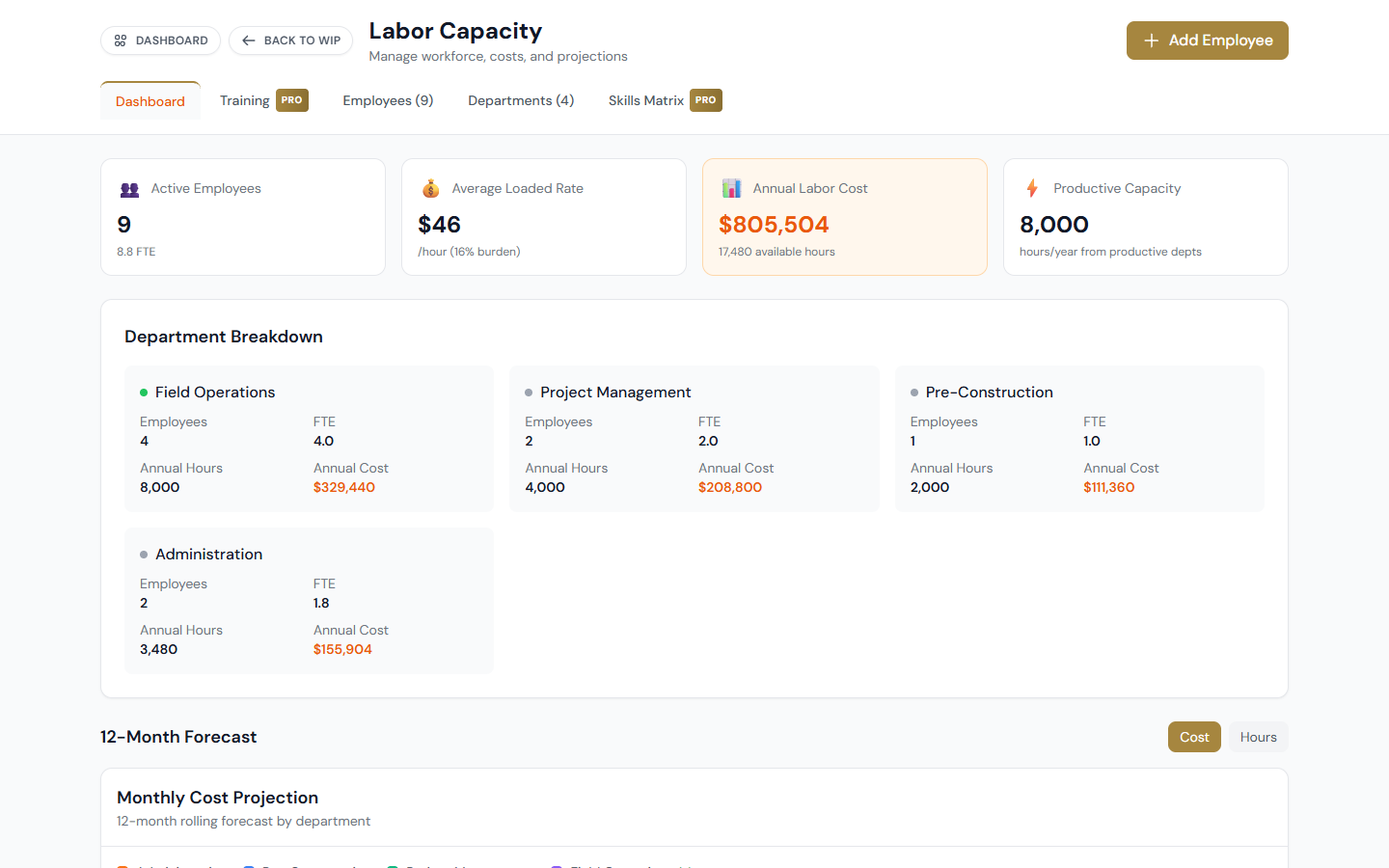Select the Active Employees card
Viewport: 1389px width, 868px height.
243,217
